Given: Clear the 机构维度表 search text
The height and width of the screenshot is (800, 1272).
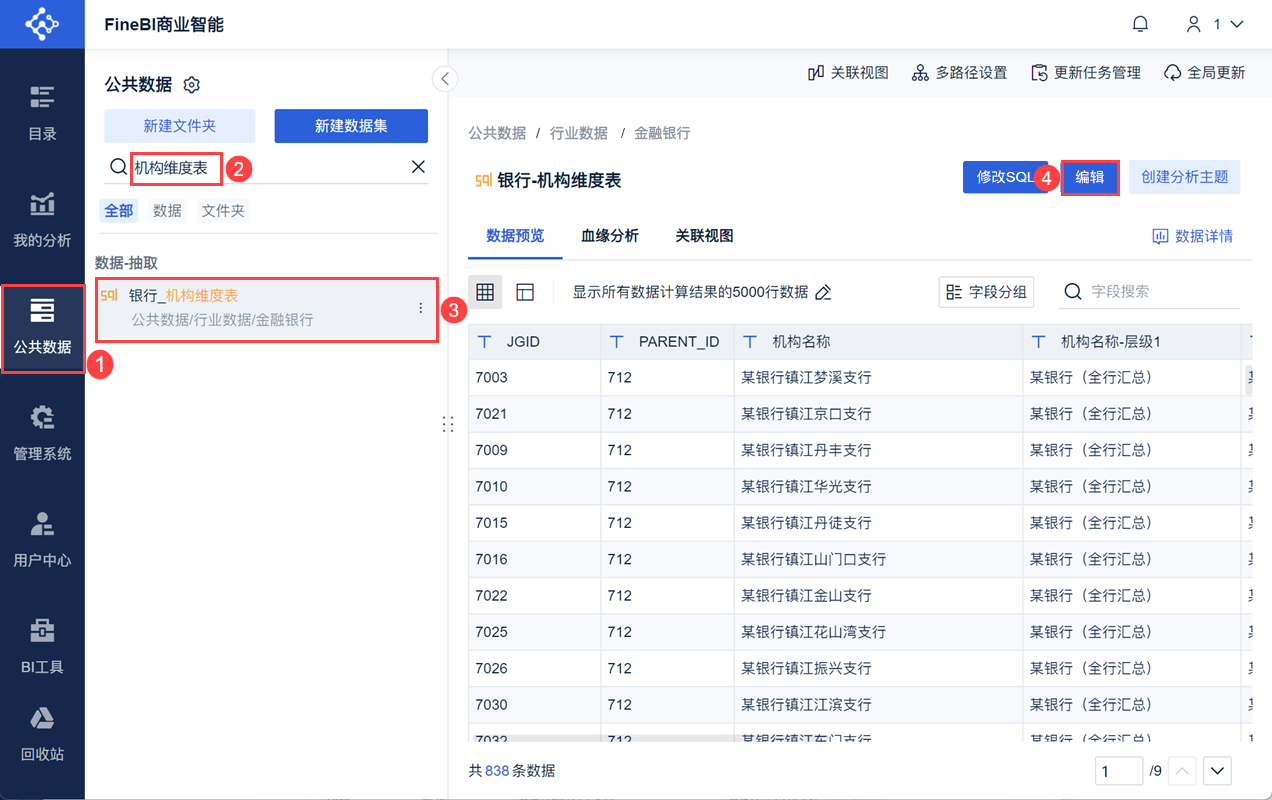Looking at the screenshot, I should click(419, 167).
